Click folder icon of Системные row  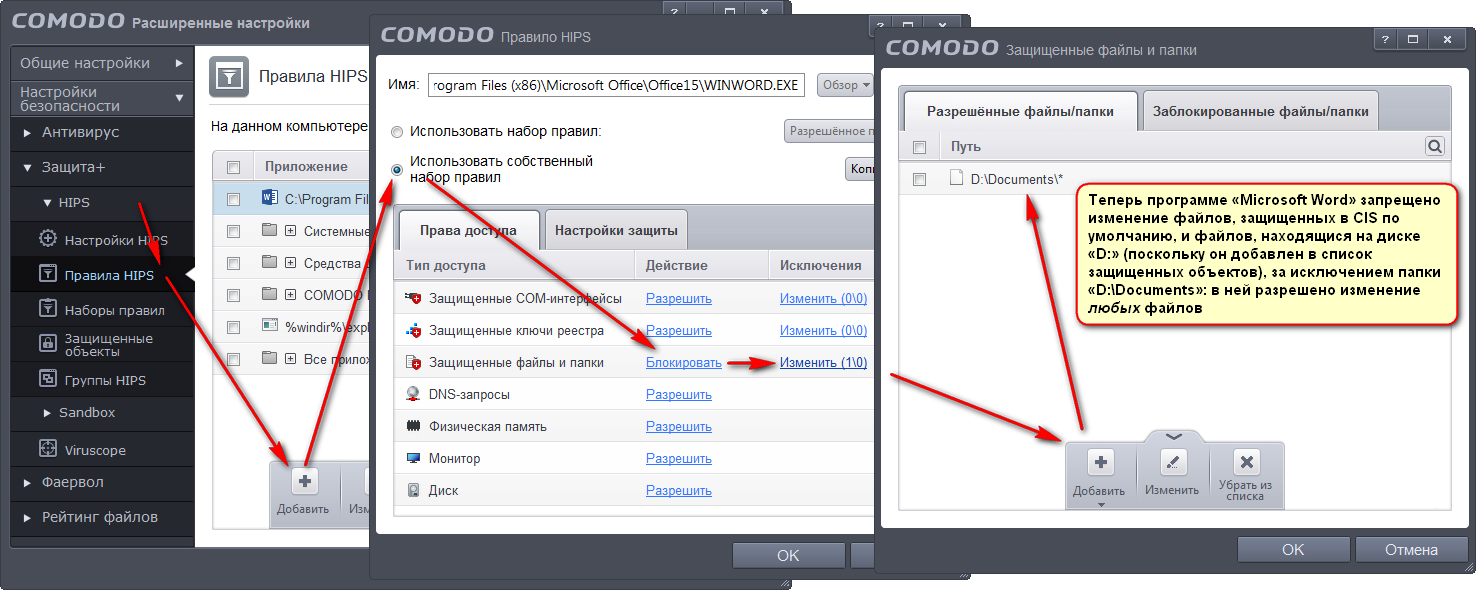tap(269, 231)
